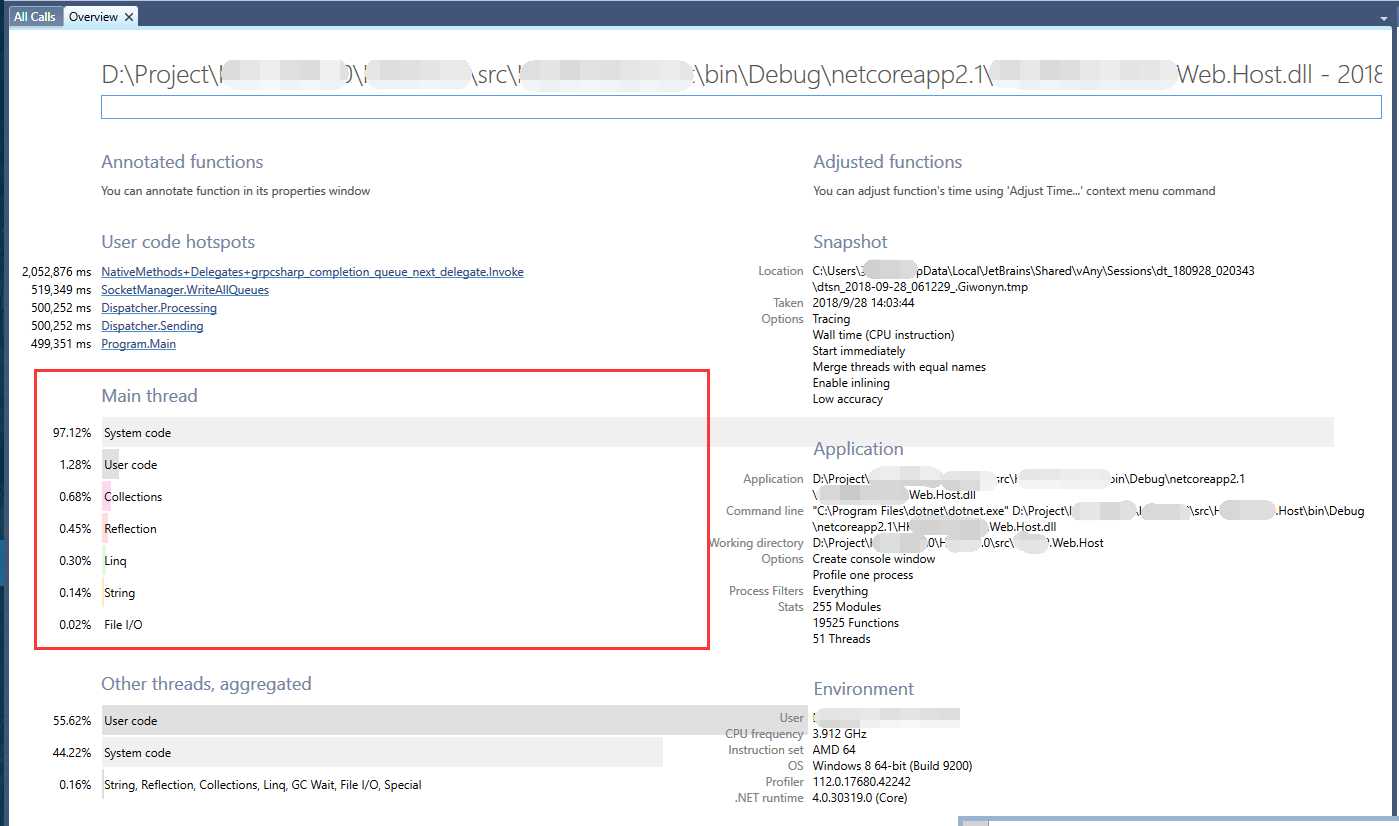Click OS value Windows 8 64-bit
This screenshot has height=826, width=1399.
tap(892, 766)
